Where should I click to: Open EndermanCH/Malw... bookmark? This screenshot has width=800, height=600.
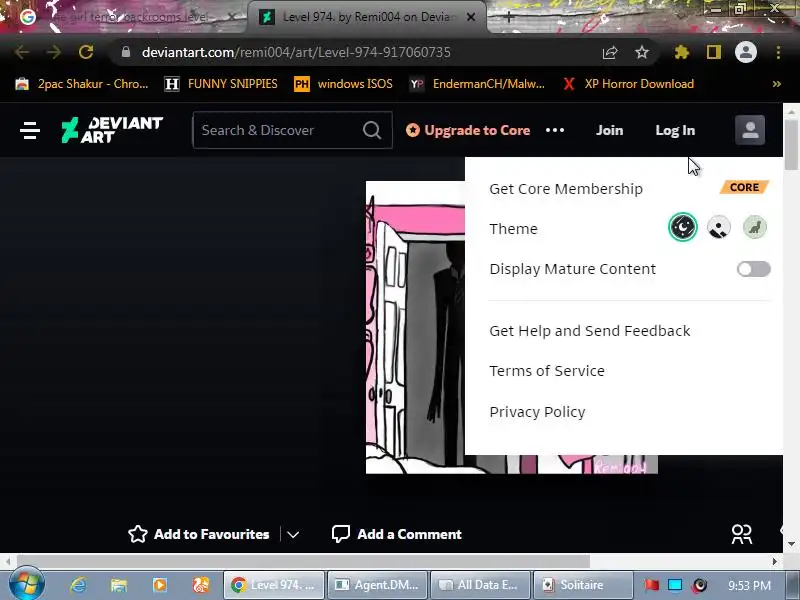pyautogui.click(x=478, y=84)
